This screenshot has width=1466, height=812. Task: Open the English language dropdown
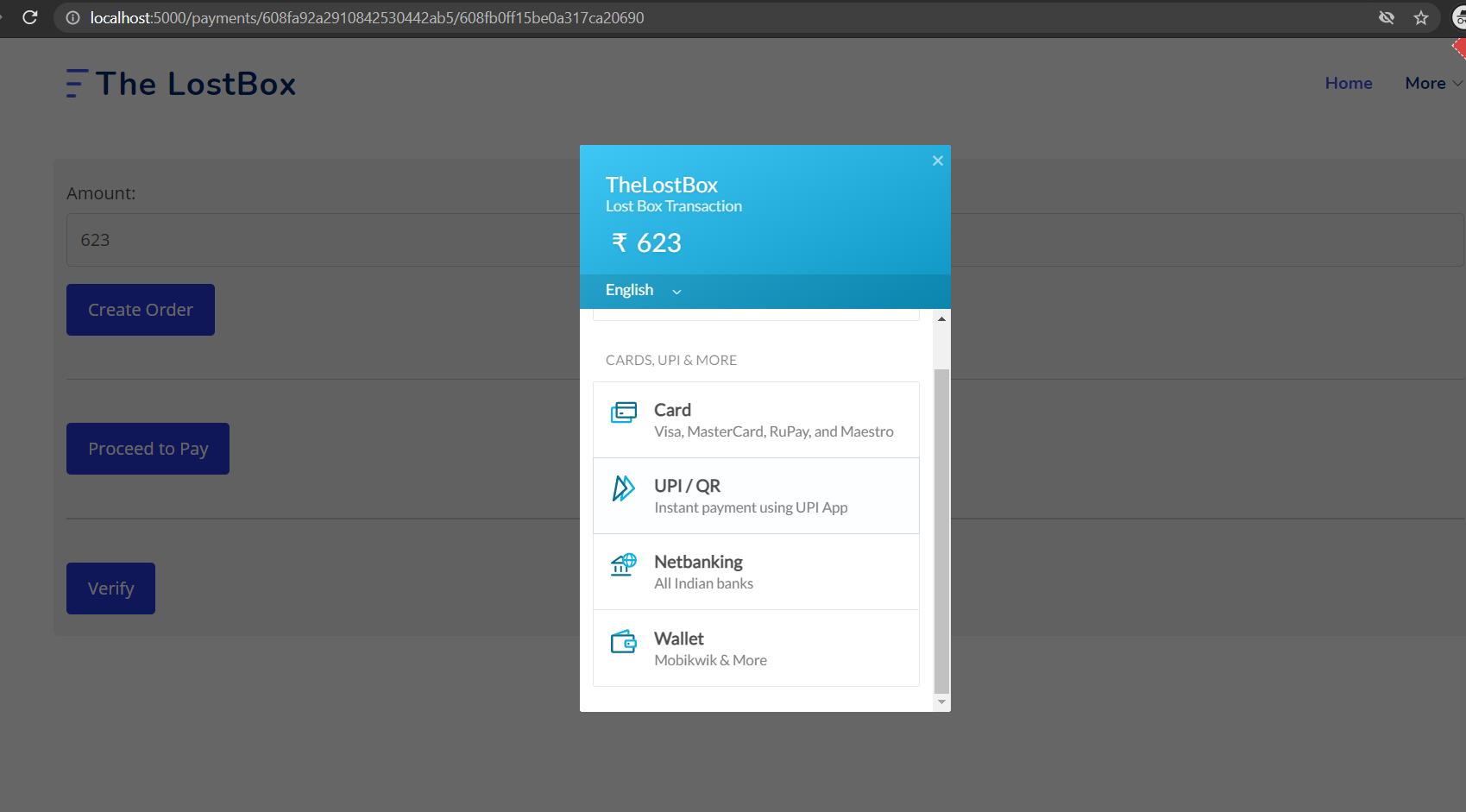click(644, 291)
